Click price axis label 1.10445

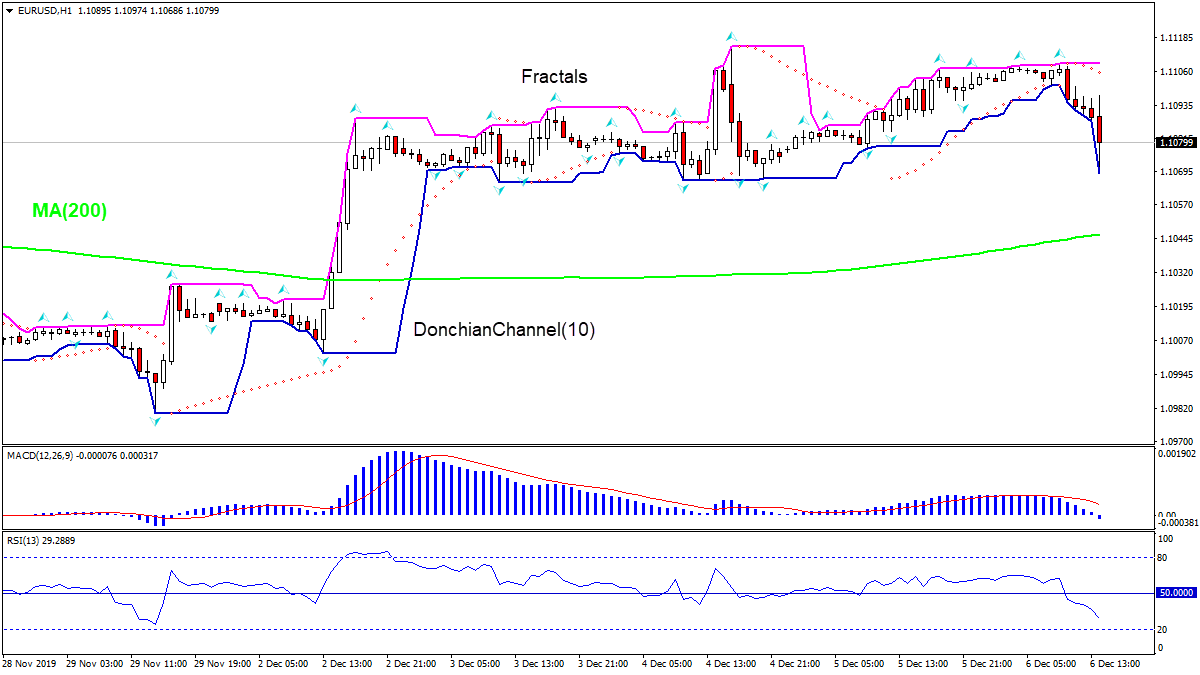point(1177,239)
